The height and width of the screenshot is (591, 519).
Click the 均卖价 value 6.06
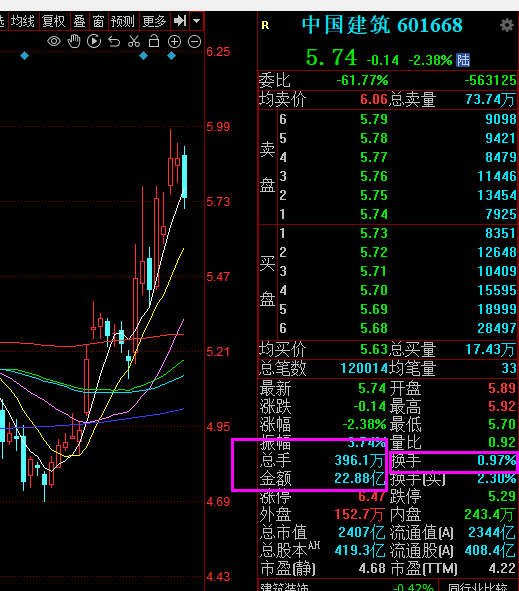pyautogui.click(x=374, y=100)
